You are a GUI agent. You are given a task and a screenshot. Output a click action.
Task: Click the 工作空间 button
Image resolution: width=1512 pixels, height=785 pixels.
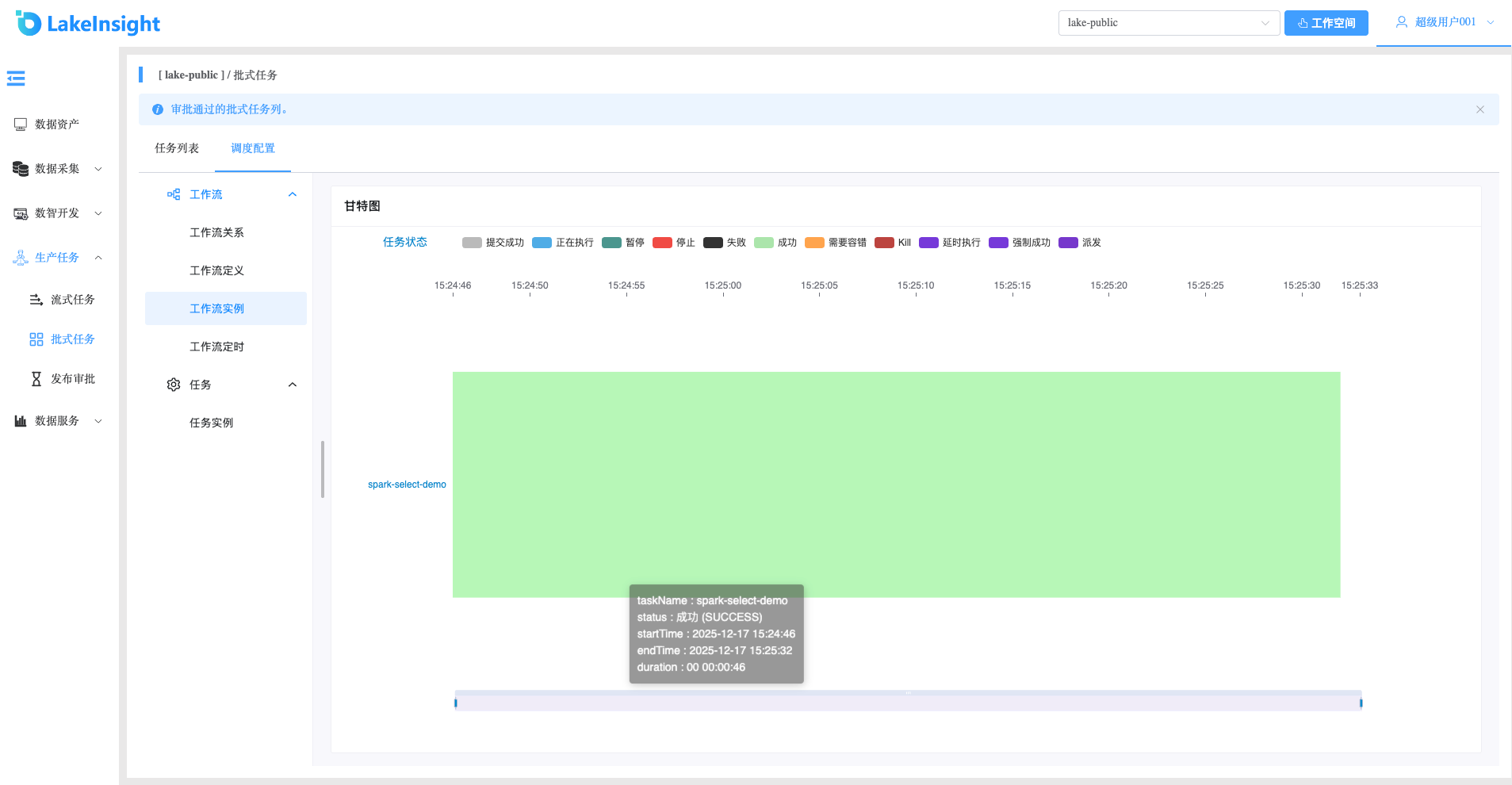pyautogui.click(x=1326, y=23)
